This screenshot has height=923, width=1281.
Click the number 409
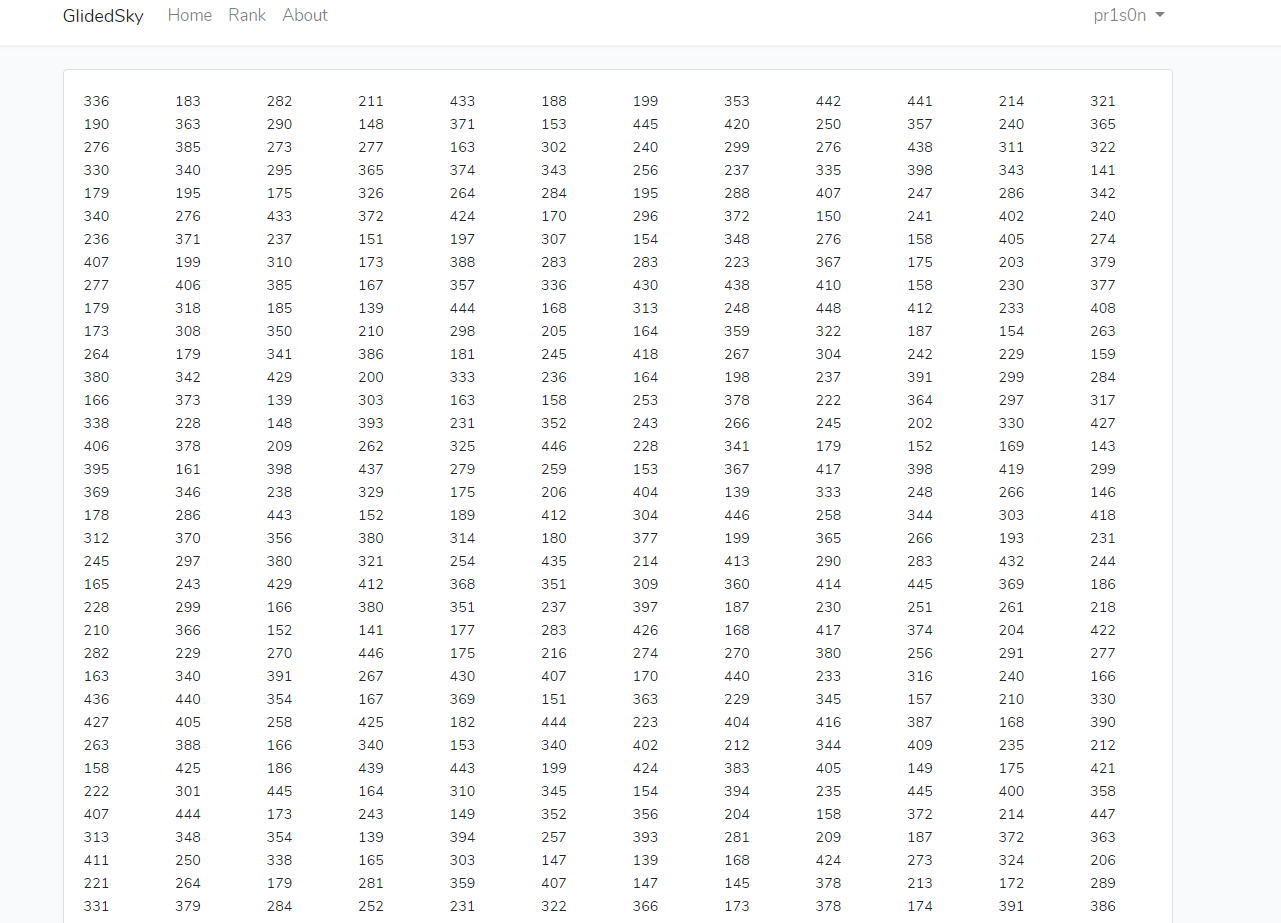pos(920,745)
